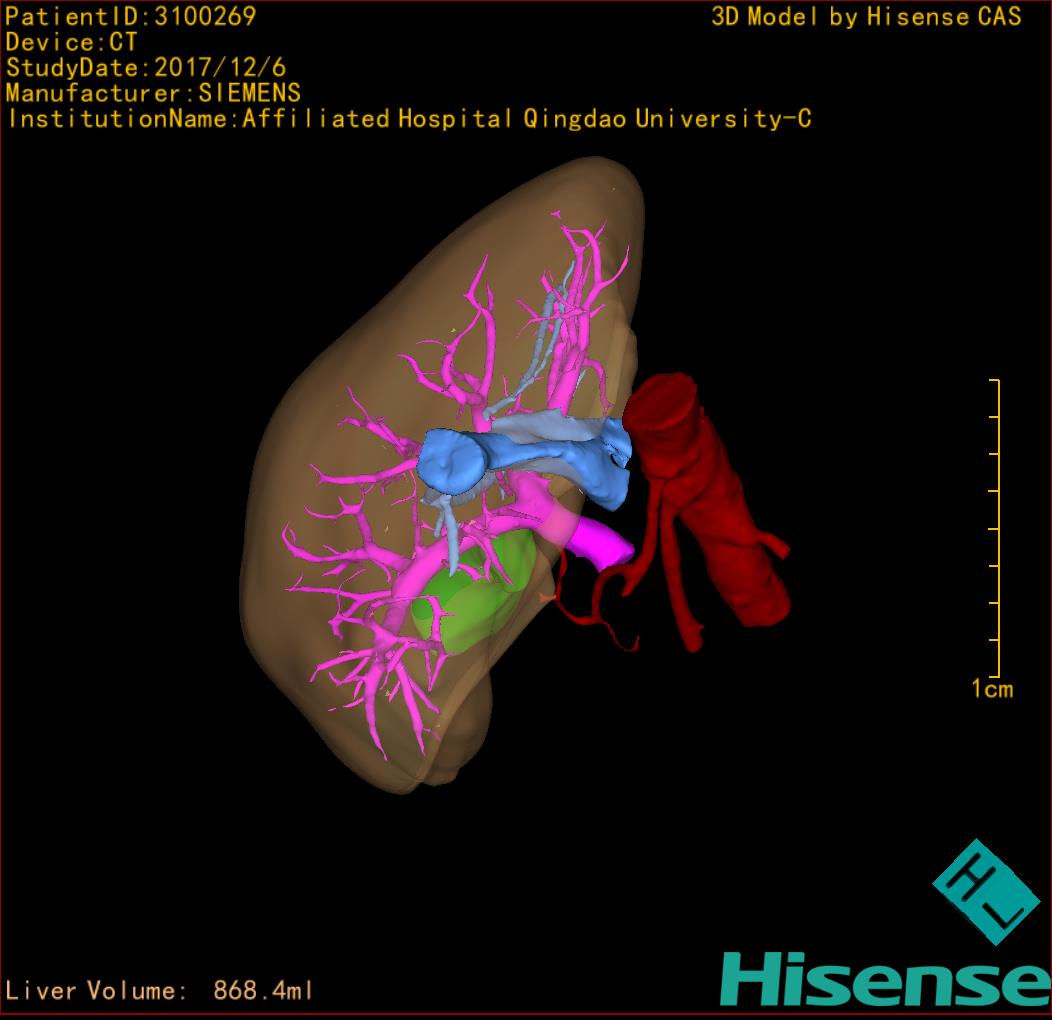Click the StudyDate:2017/12/6 text
The height and width of the screenshot is (1020, 1052).
(x=146, y=68)
